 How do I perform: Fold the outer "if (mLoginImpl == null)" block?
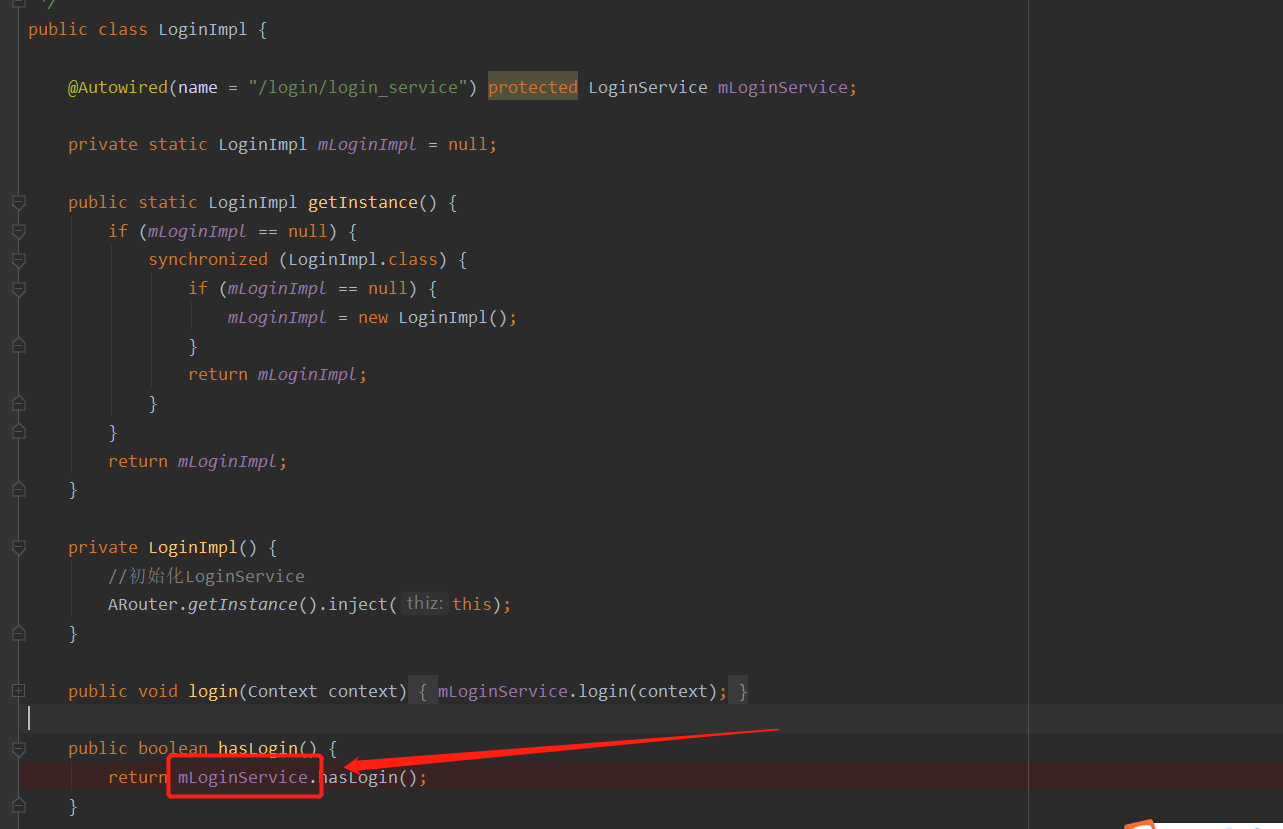click(x=18, y=231)
